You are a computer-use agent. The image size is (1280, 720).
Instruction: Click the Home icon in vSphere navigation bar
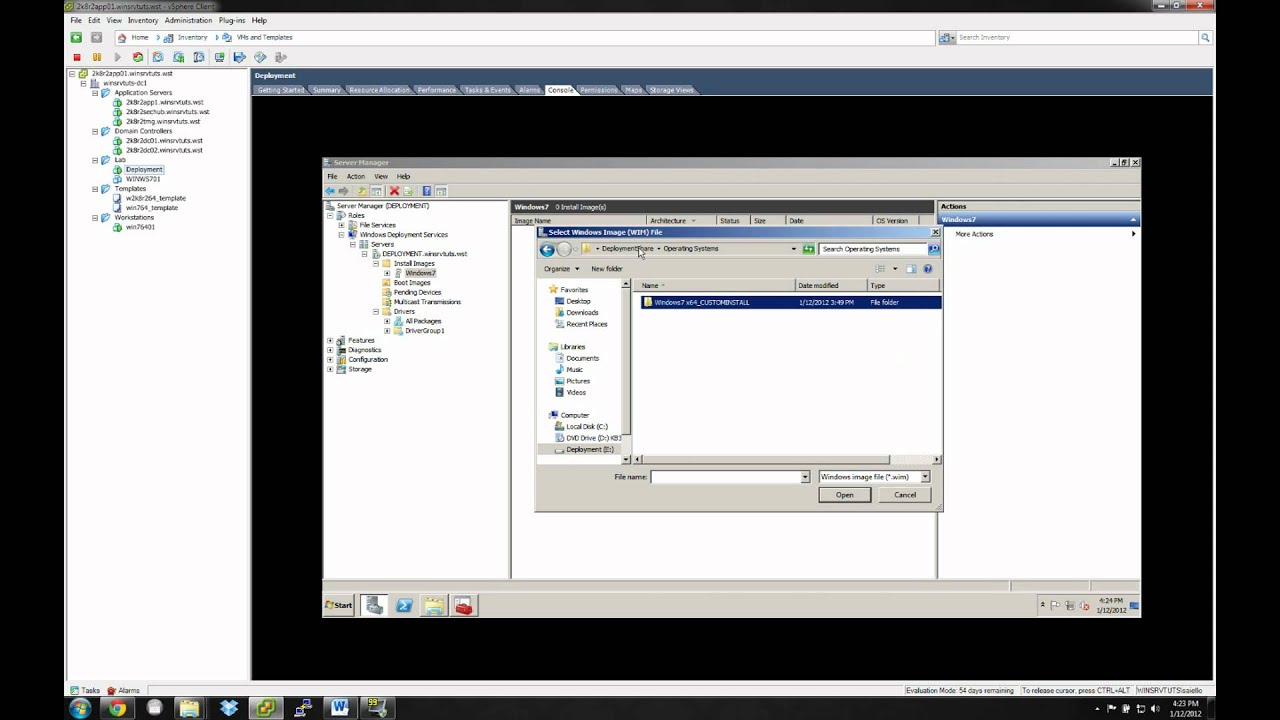point(122,37)
